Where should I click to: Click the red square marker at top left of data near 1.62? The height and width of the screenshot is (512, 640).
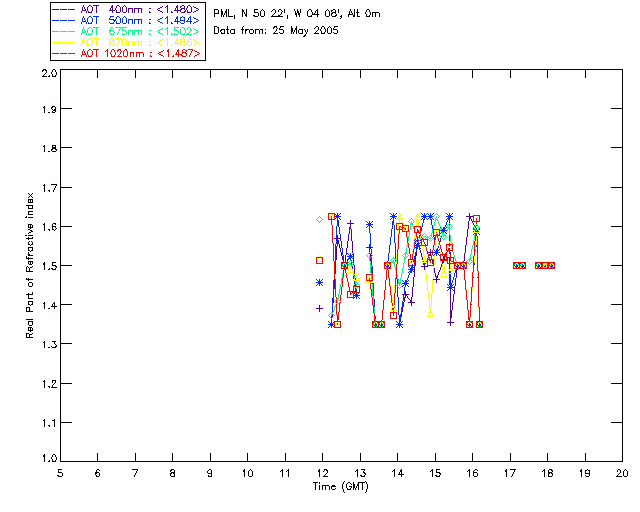(331, 216)
